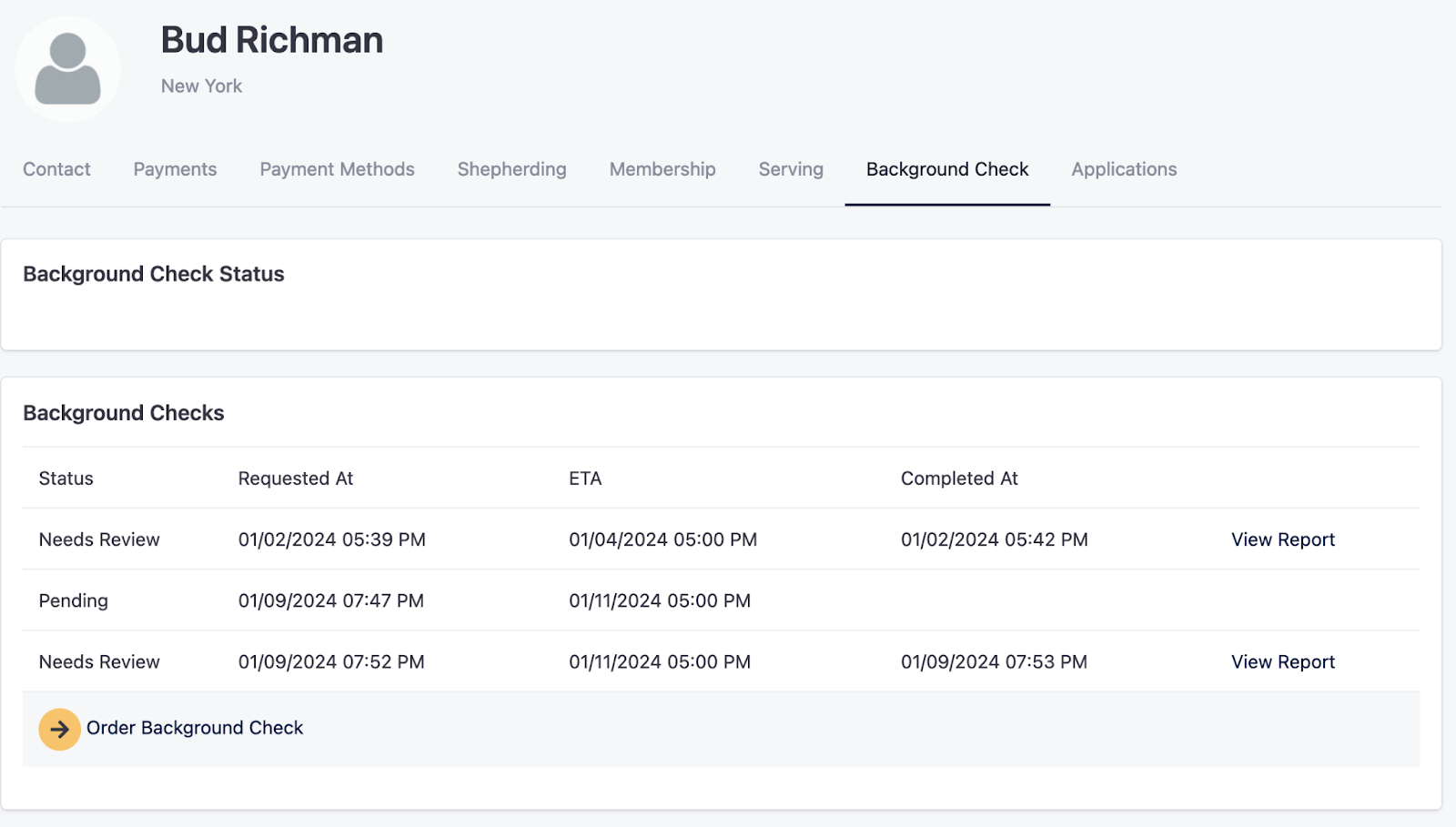1456x827 pixels.
Task: Click completed time 01/09/2024 07:53 PM
Action: [x=994, y=661]
